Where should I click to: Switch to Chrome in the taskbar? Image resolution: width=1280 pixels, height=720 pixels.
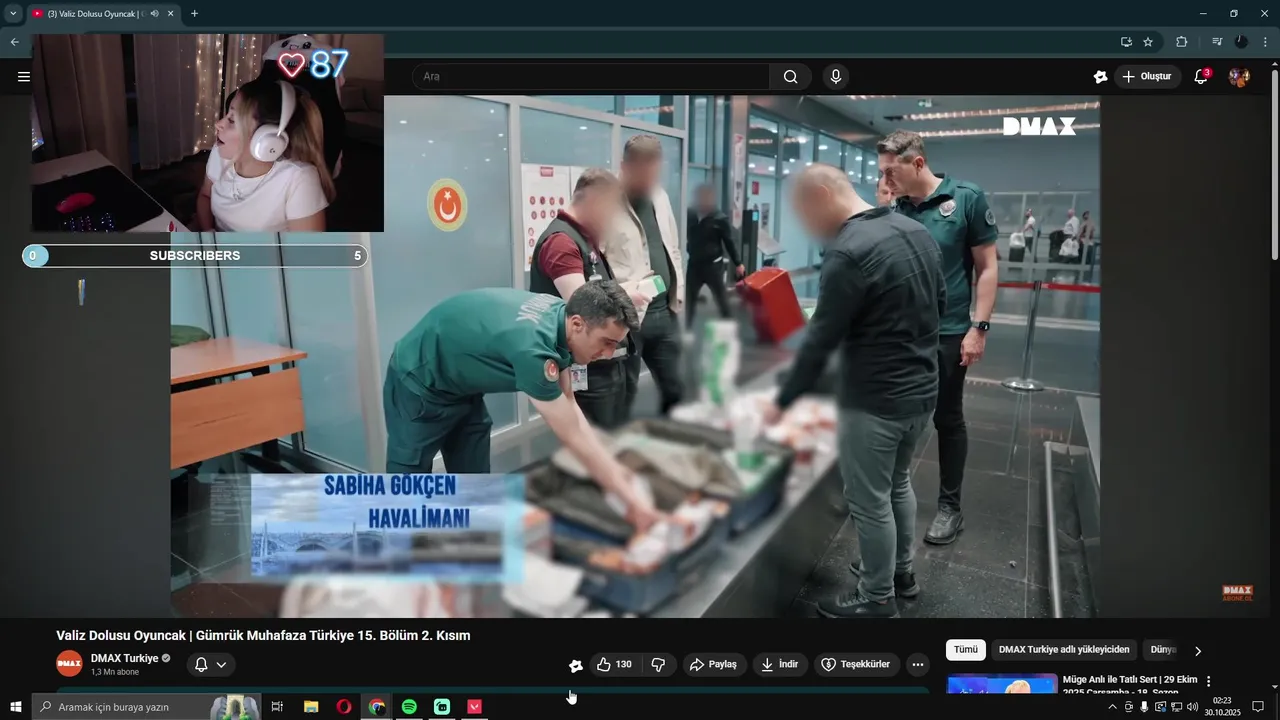[377, 707]
